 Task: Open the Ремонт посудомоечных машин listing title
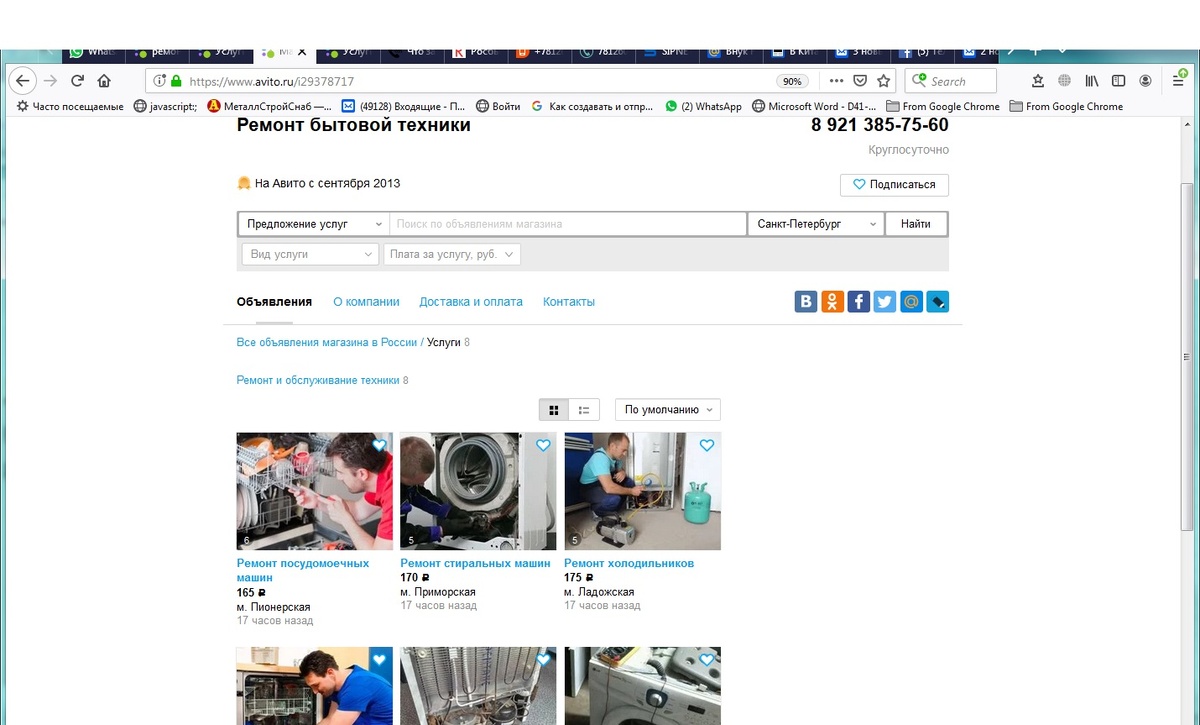tap(303, 571)
